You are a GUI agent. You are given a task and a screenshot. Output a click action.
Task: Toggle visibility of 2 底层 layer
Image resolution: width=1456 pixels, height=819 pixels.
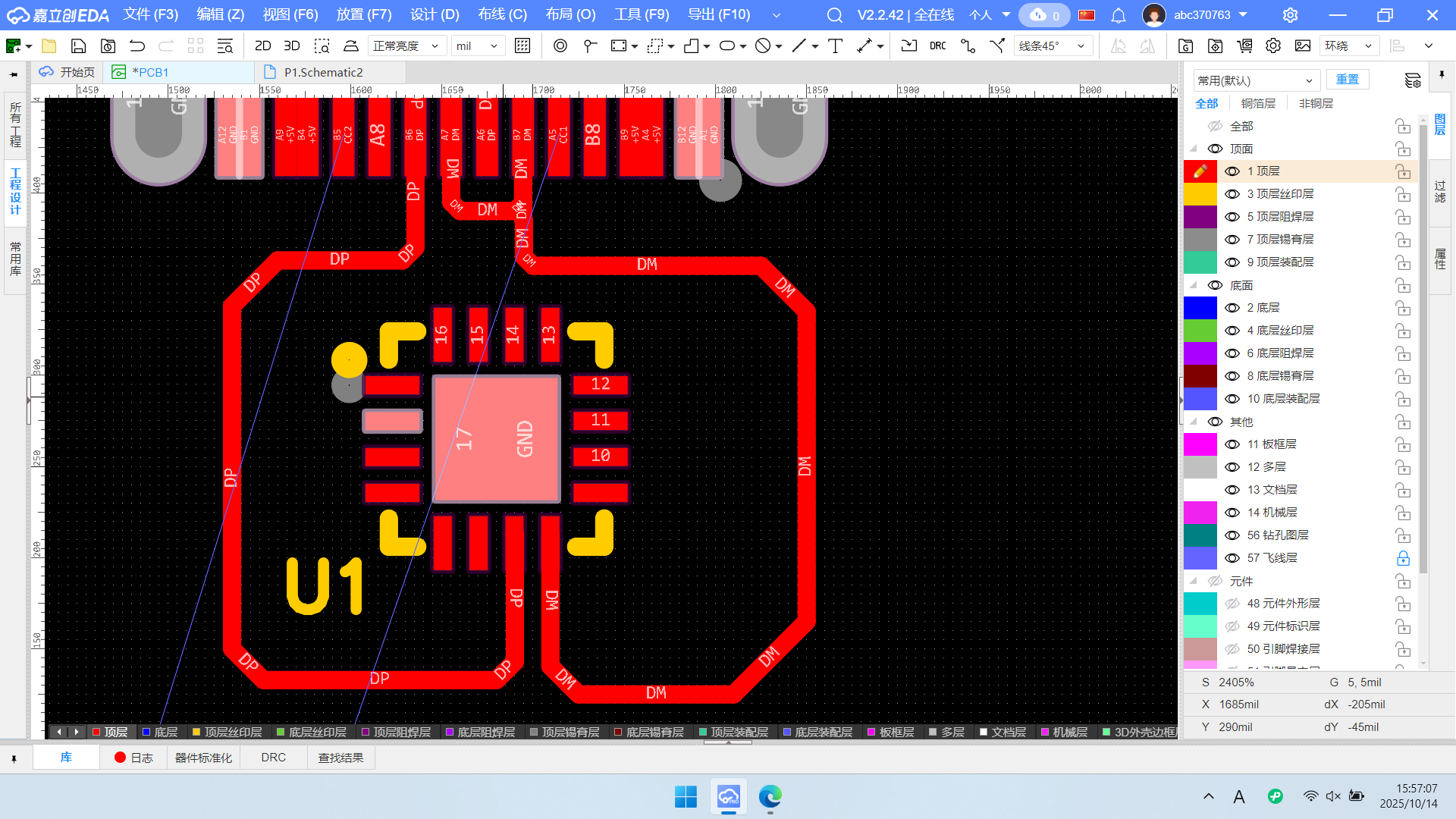[x=1232, y=308]
